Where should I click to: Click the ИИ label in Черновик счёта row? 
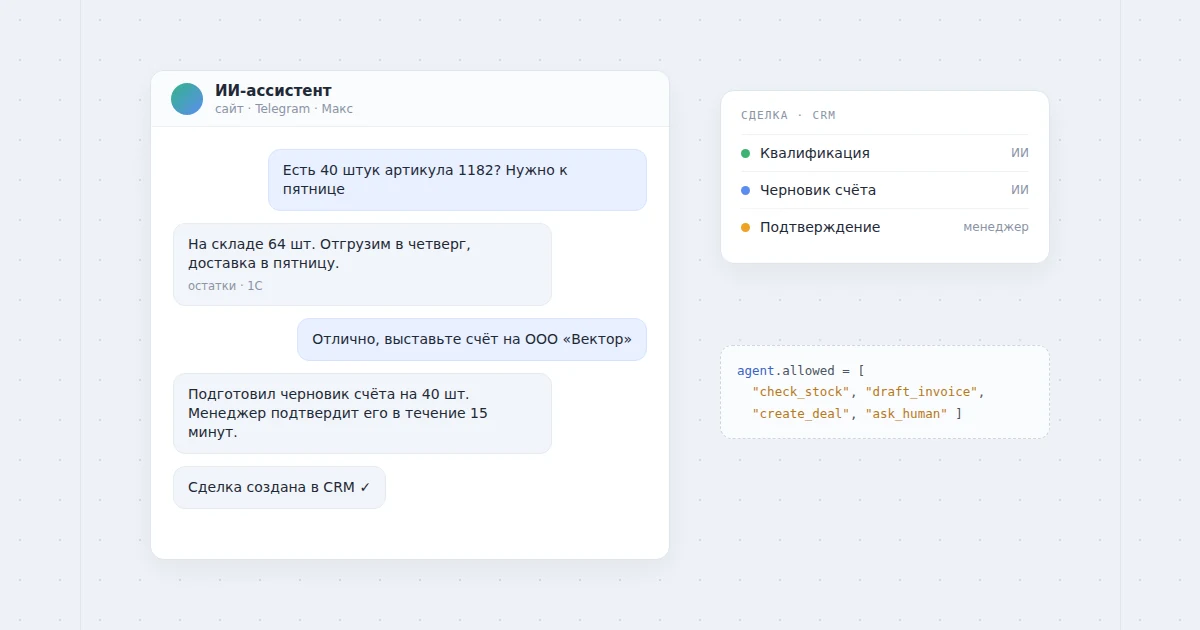(x=1020, y=190)
